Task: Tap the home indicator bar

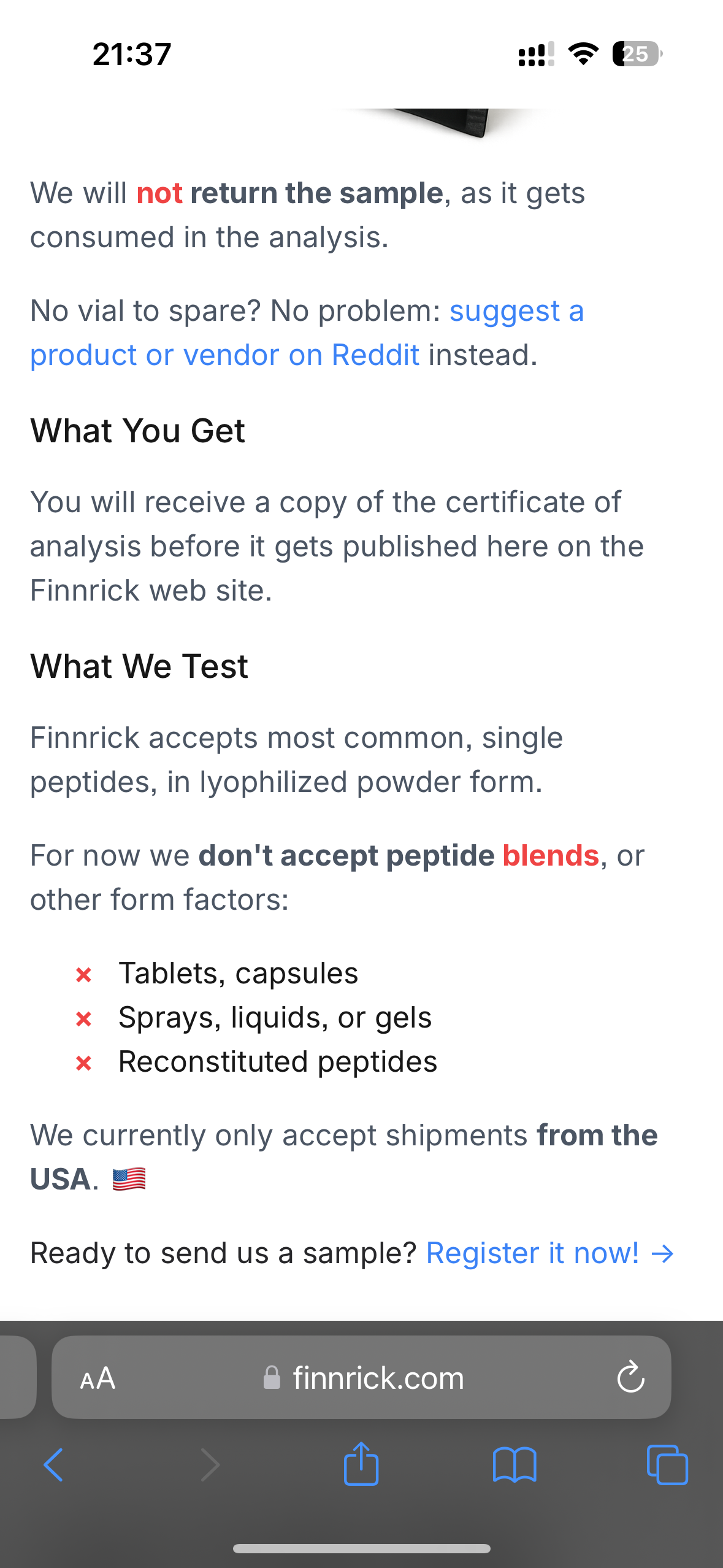Action: (361, 1549)
